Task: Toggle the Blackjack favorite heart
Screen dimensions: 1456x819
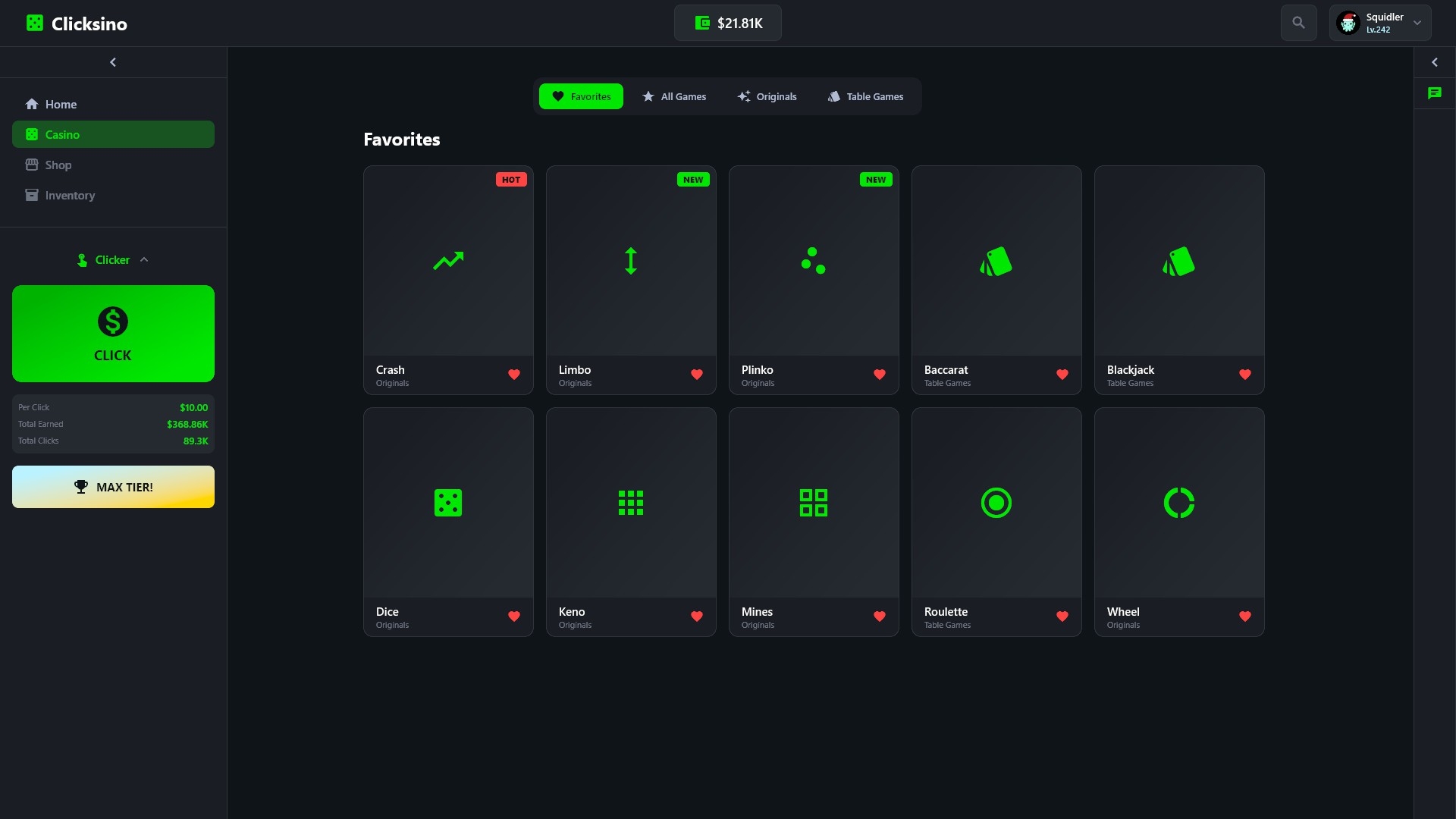Action: 1244,375
